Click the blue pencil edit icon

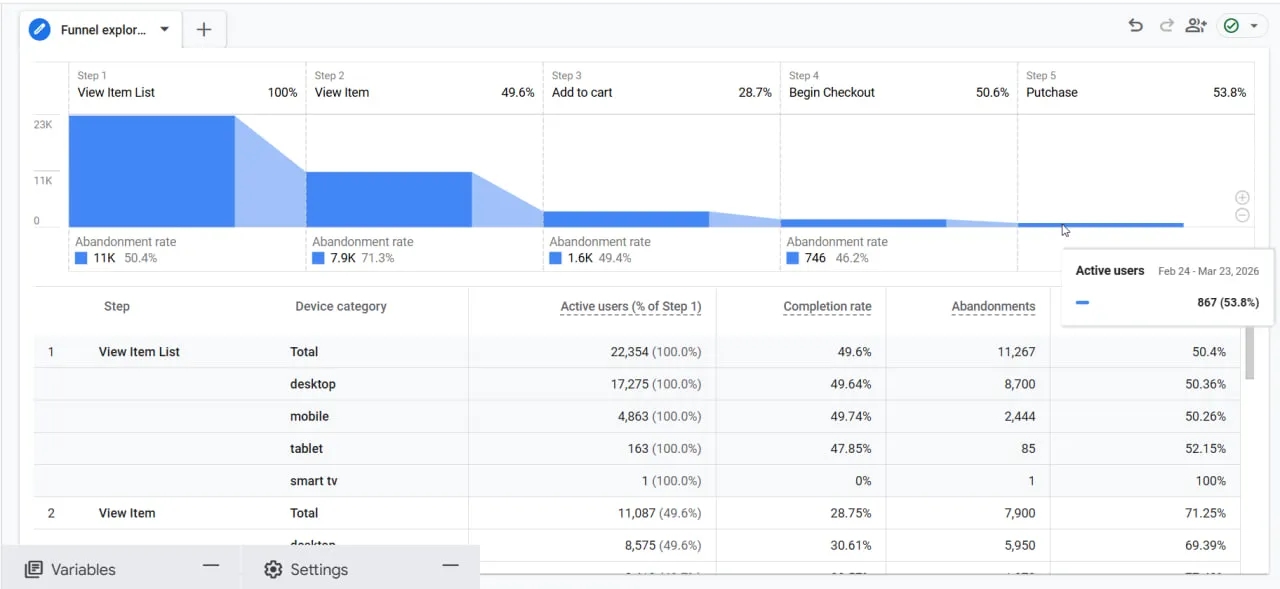[x=40, y=29]
